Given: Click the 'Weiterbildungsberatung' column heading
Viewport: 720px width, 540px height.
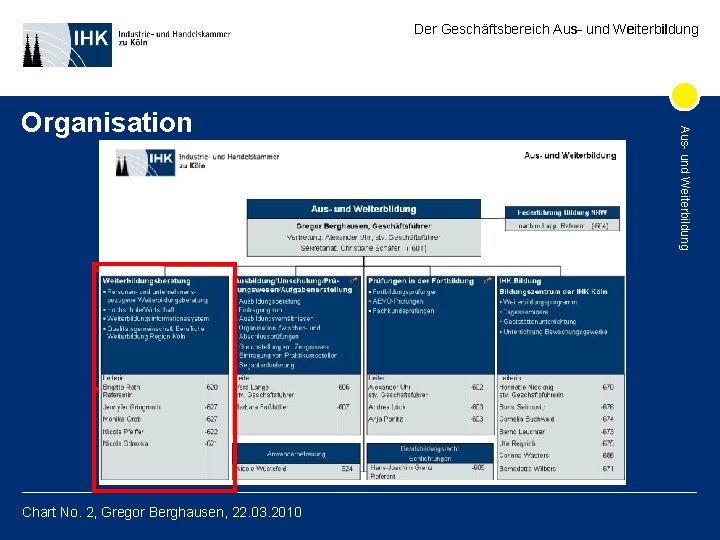Looking at the screenshot, I should tap(146, 281).
